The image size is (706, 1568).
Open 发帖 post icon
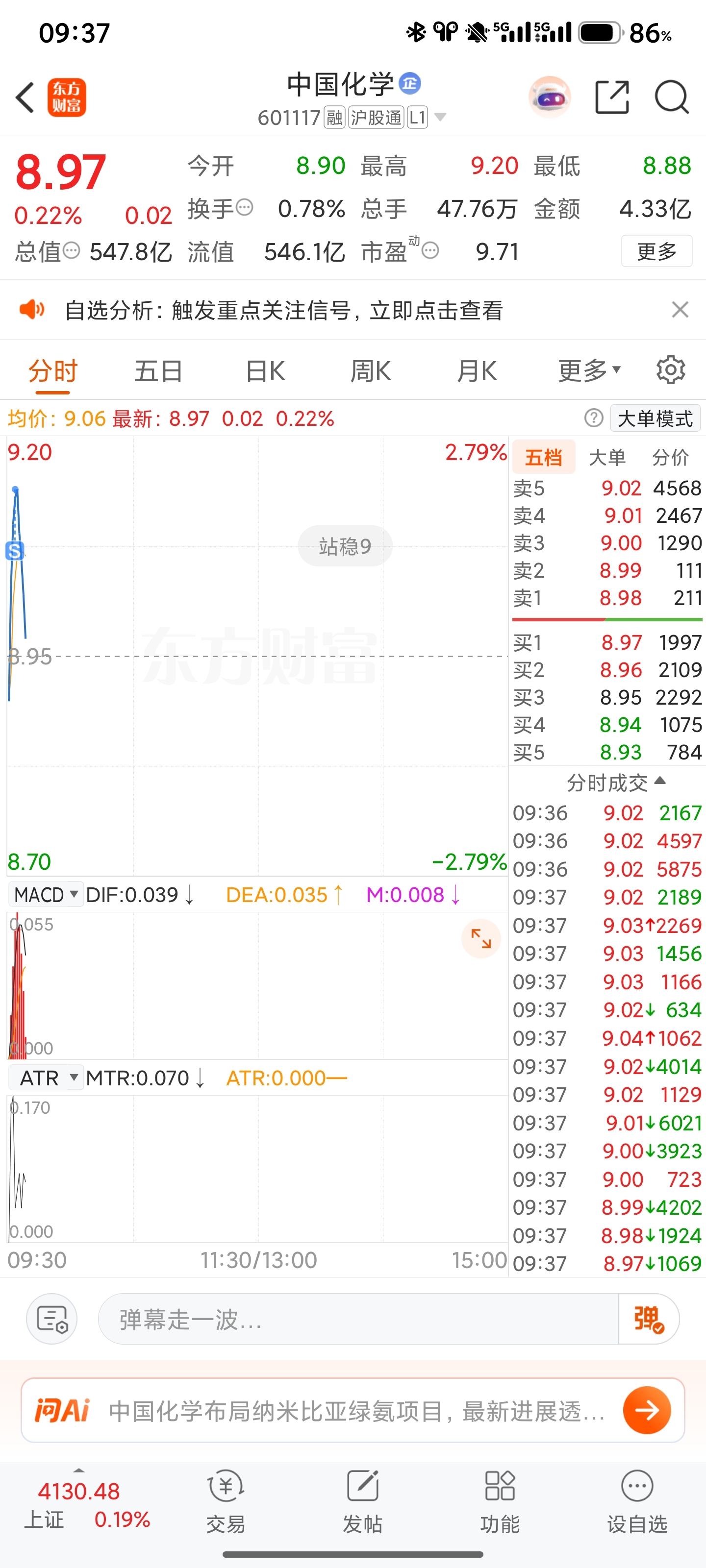coord(362,1502)
